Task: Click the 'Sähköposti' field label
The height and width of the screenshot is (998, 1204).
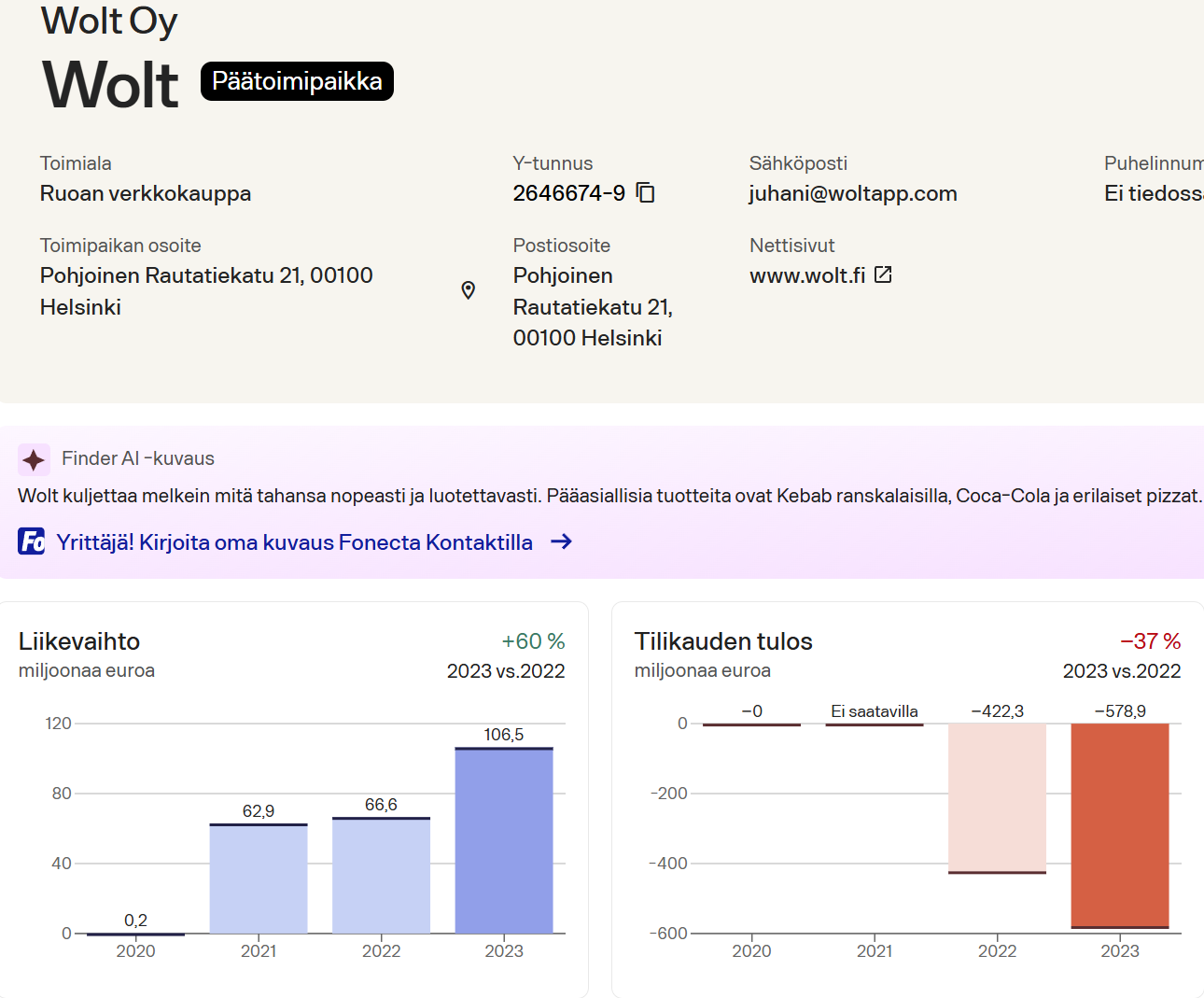Action: 798,163
